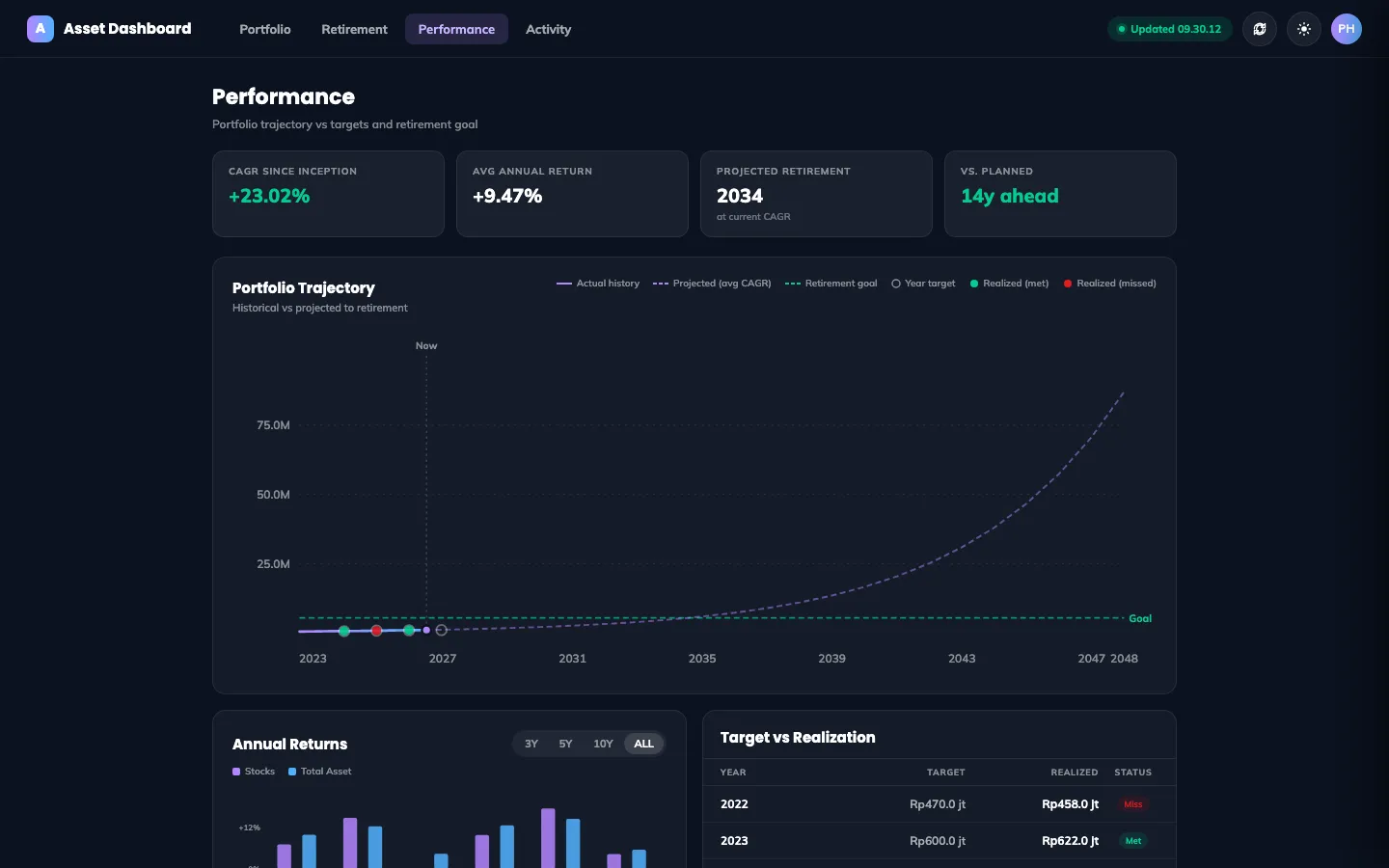The width and height of the screenshot is (1389, 868).
Task: Select the 10Y range in Annual Returns
Action: pyautogui.click(x=603, y=744)
